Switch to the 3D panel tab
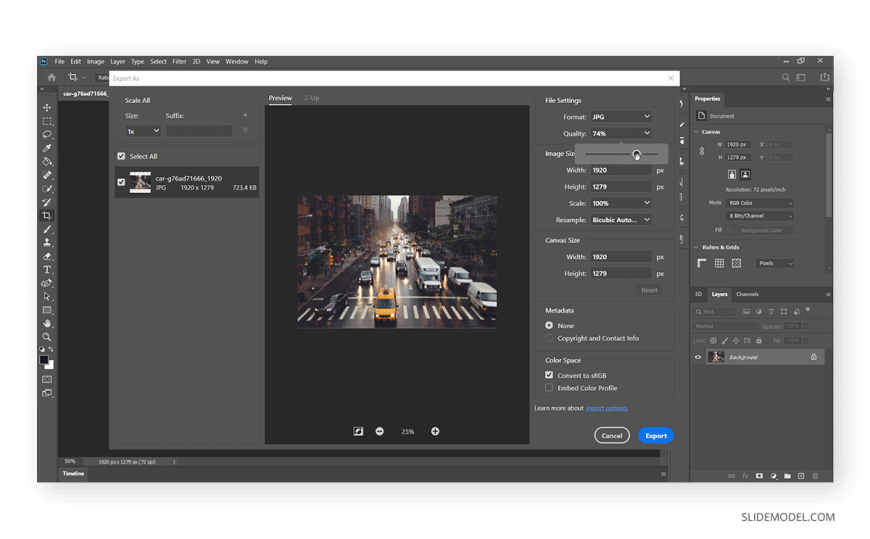 click(699, 294)
